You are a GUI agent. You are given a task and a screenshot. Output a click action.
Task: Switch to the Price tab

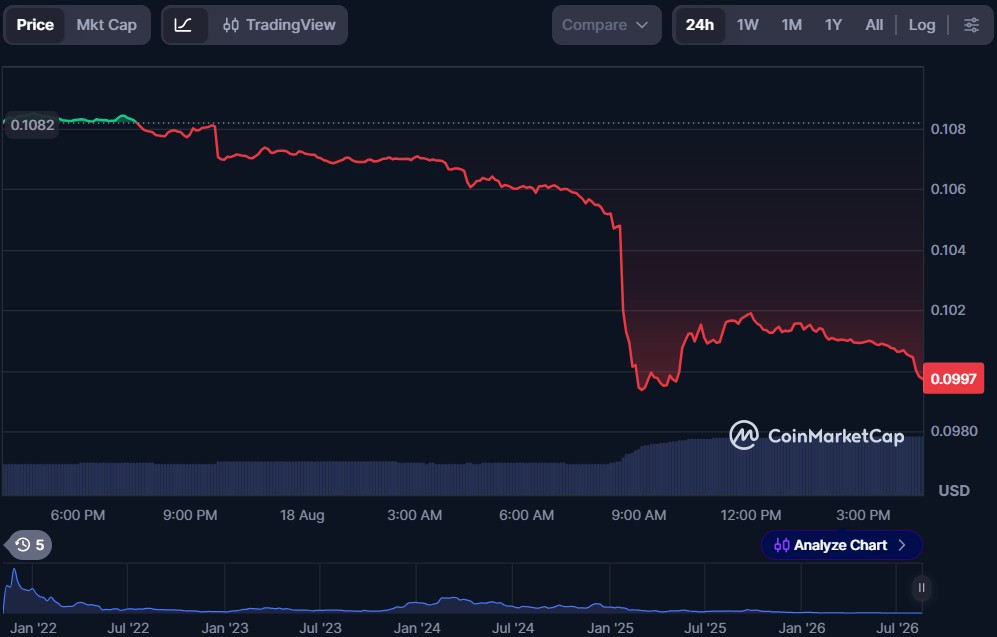point(35,25)
